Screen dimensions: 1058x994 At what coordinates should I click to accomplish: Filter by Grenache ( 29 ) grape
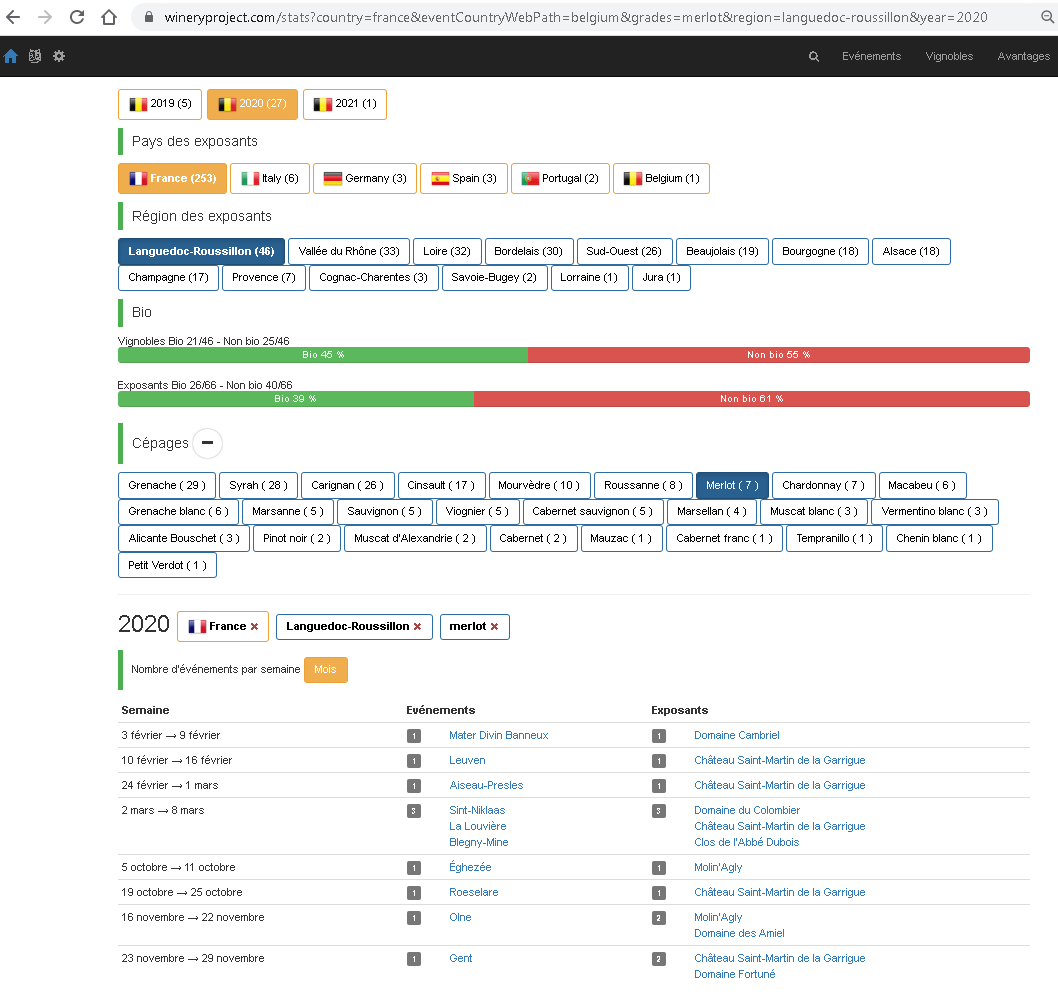click(167, 486)
